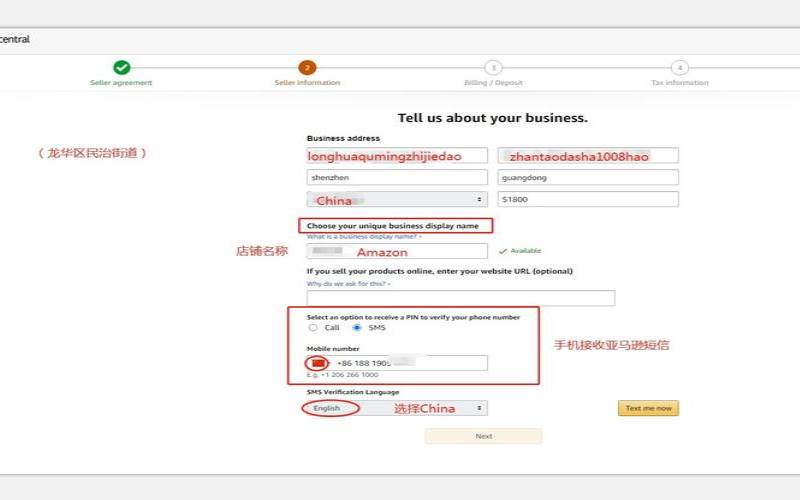Click the Mobile number label
The image size is (800, 500).
(x=333, y=349)
